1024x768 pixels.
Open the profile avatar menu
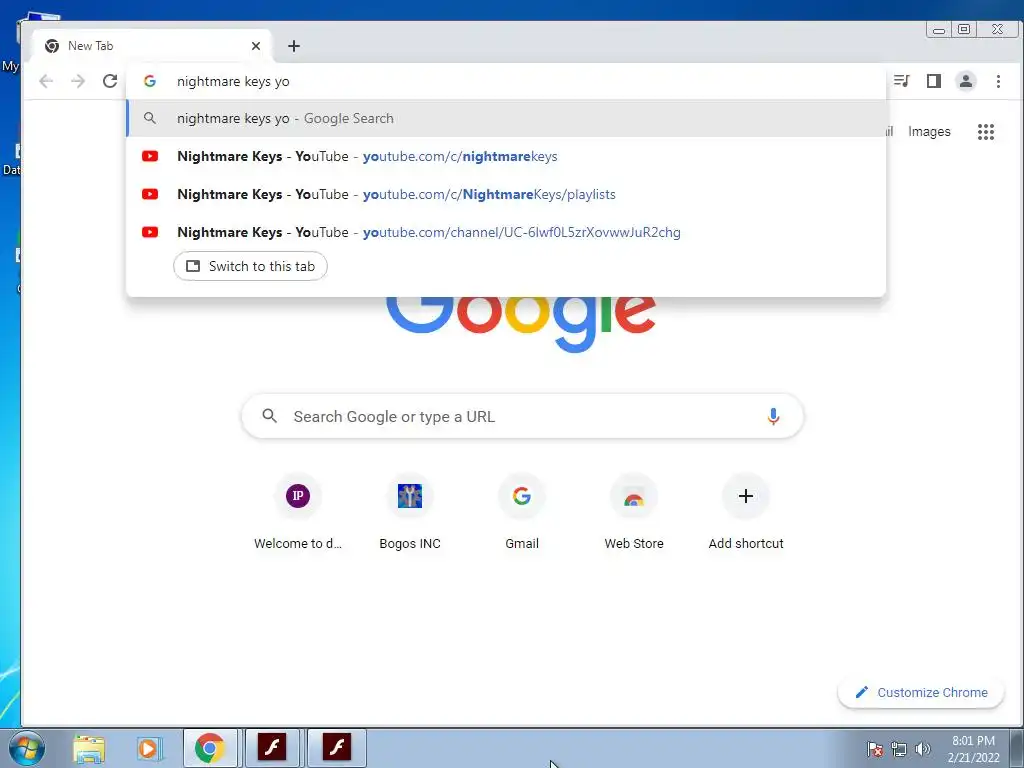tap(966, 81)
